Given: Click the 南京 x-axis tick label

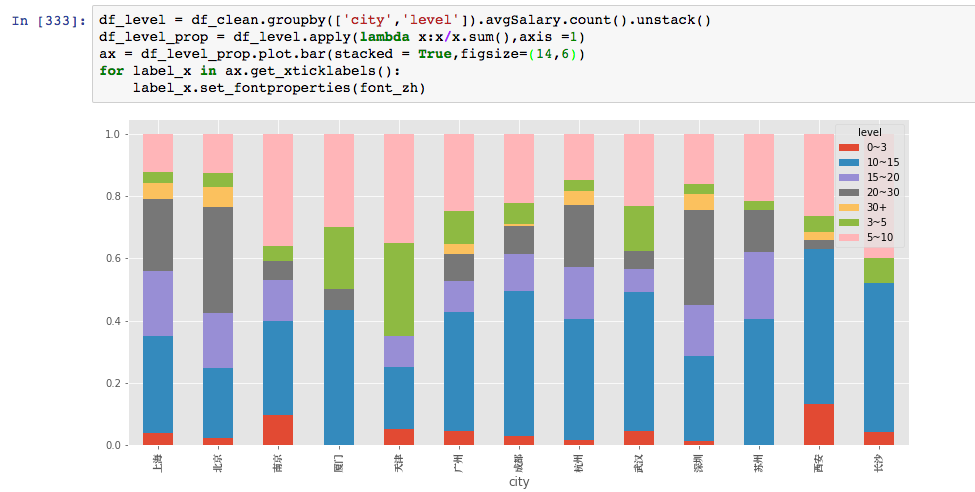Looking at the screenshot, I should (278, 463).
